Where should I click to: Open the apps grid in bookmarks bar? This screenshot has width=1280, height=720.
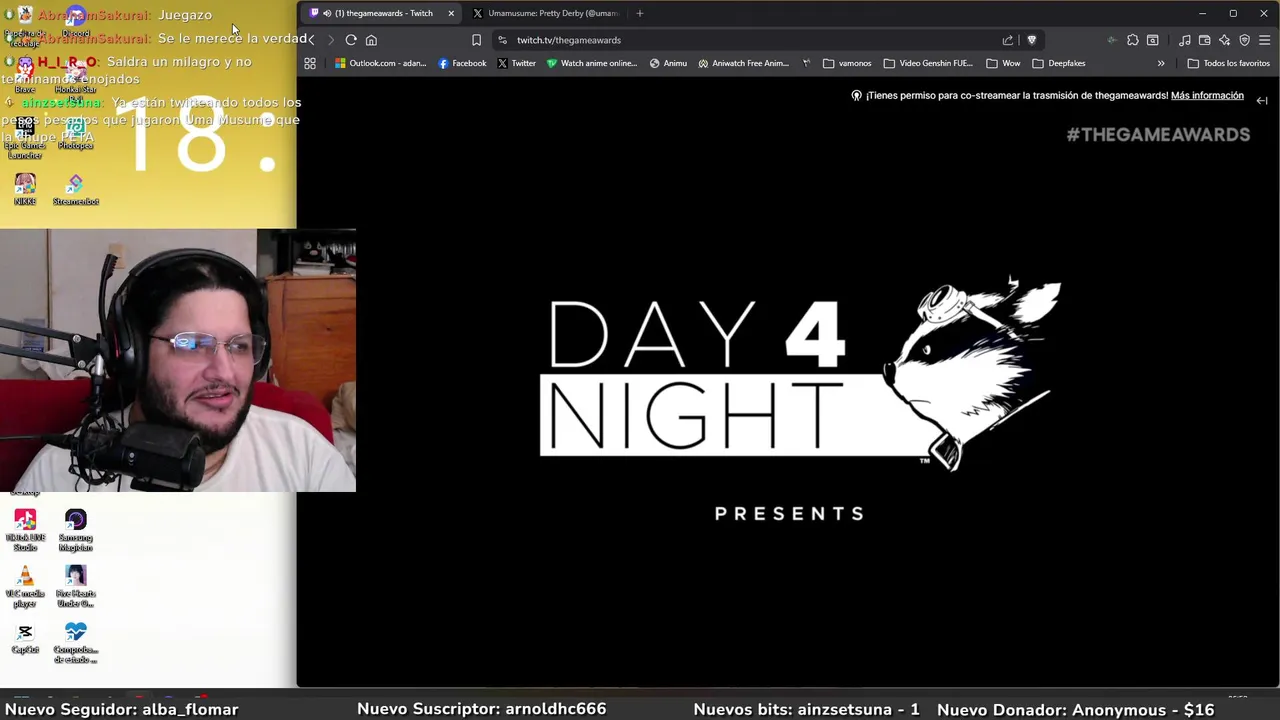(310, 63)
